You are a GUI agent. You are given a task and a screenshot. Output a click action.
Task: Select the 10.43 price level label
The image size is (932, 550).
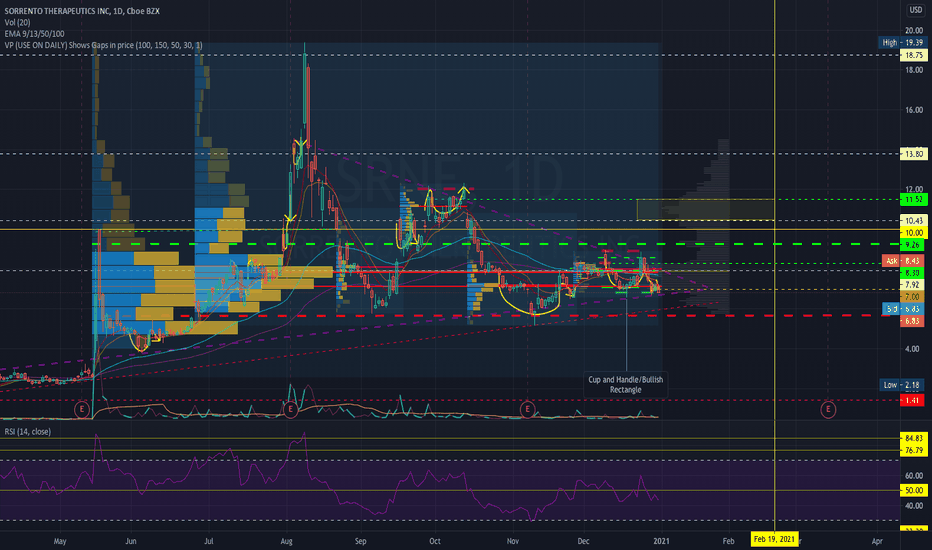[x=914, y=221]
